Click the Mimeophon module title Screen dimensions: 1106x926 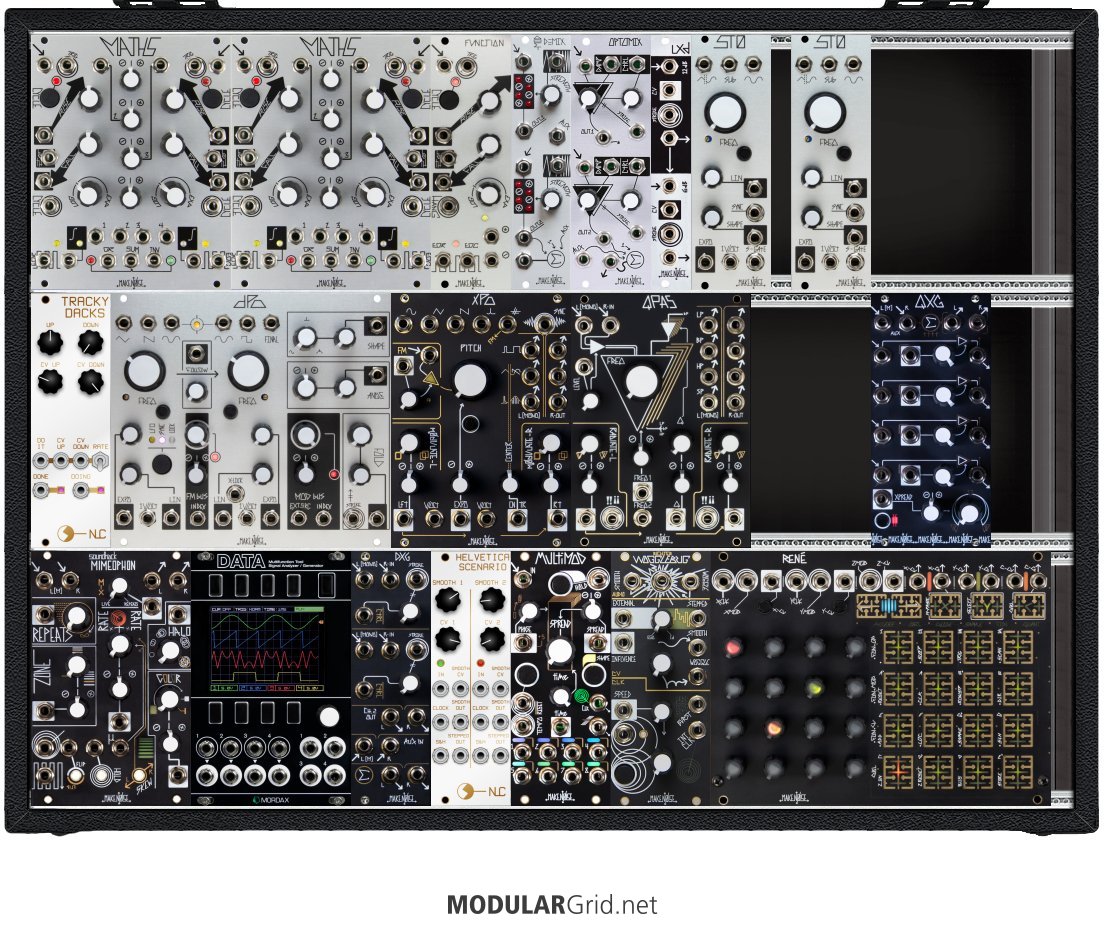(113, 563)
